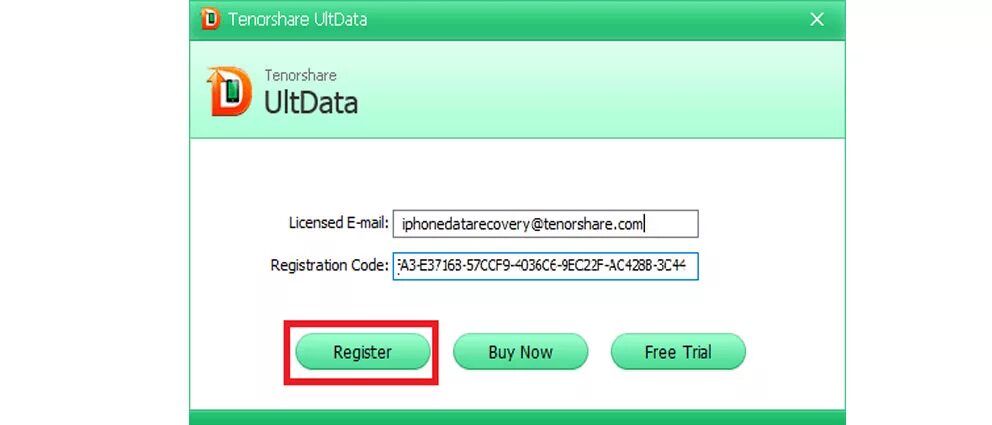992x425 pixels.
Task: Click the orange arrow on the UltData logo
Action: 213,80
